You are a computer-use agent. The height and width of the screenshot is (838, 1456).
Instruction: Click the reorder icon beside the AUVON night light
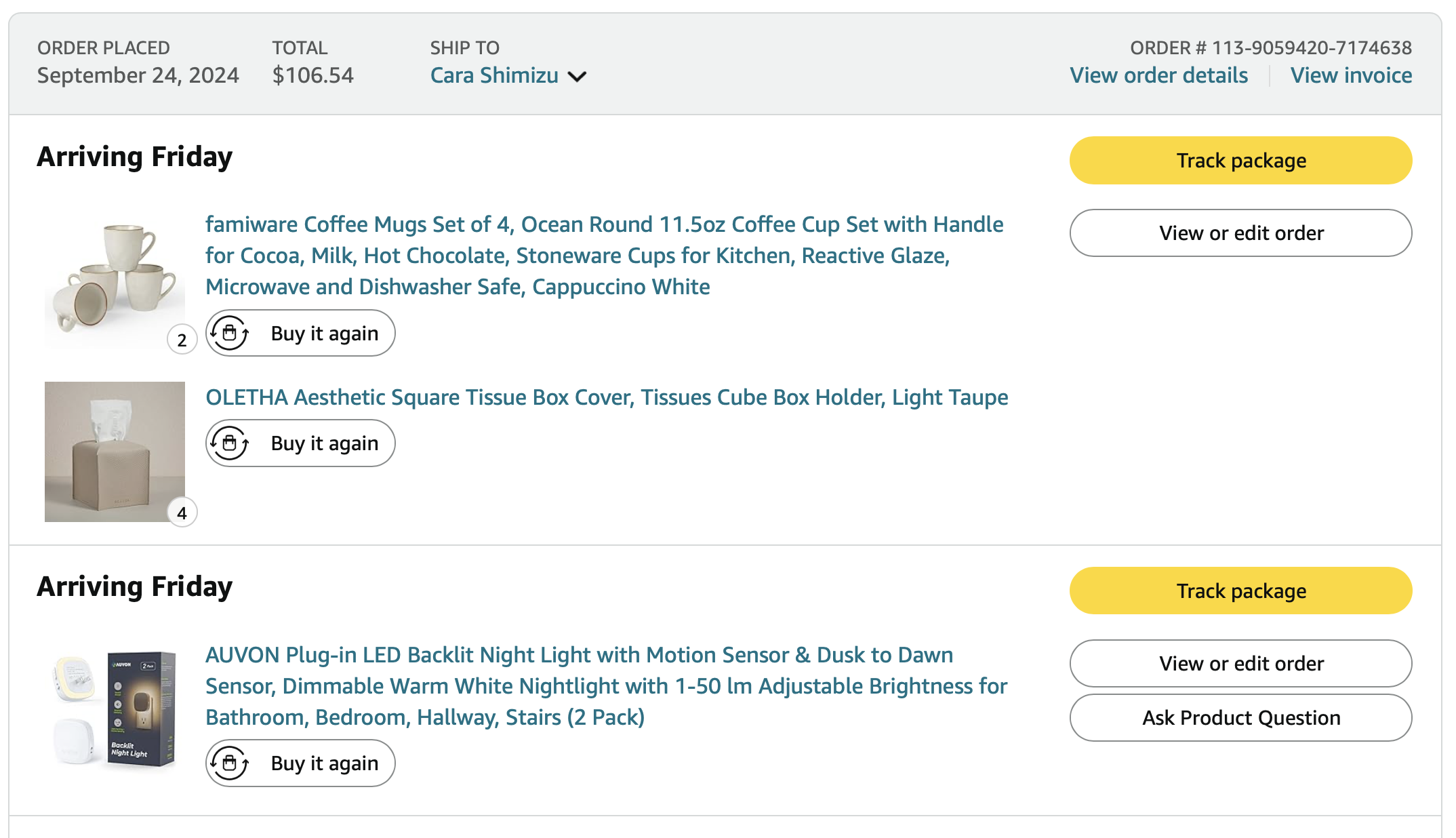(x=230, y=763)
